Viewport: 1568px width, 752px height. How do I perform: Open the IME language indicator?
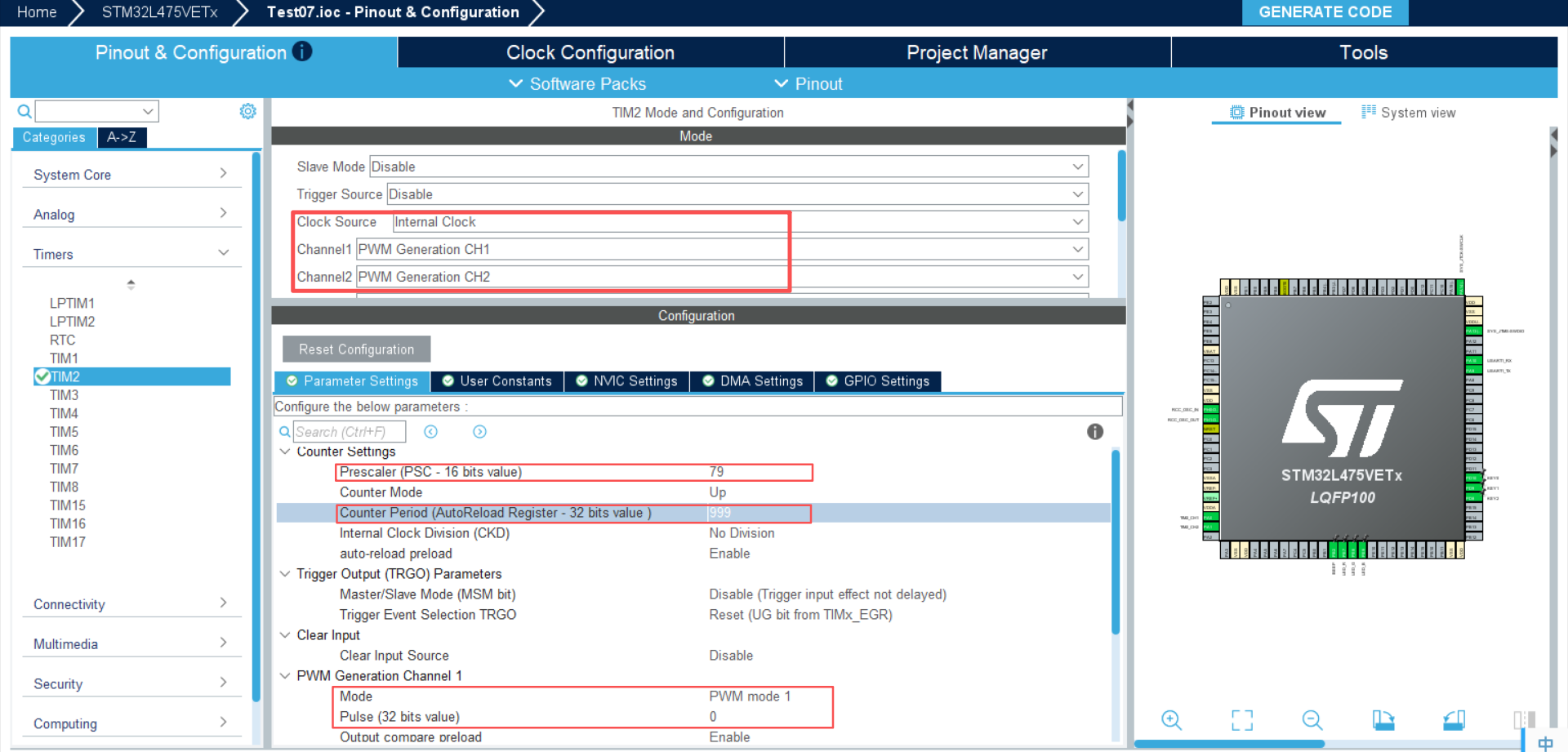1546,743
